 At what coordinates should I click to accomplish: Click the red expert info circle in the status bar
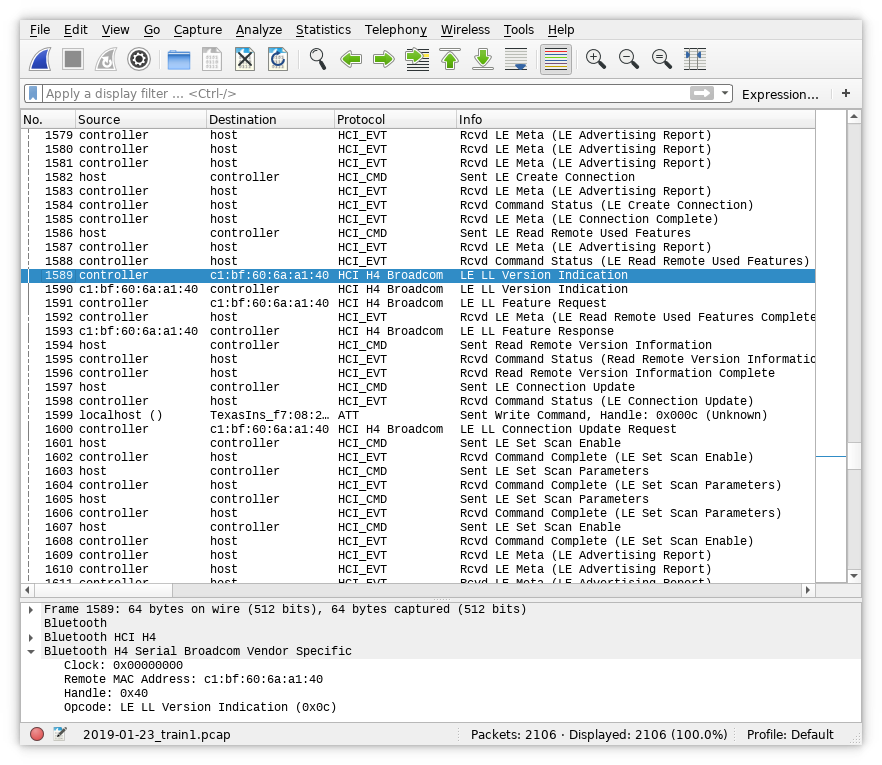point(37,734)
